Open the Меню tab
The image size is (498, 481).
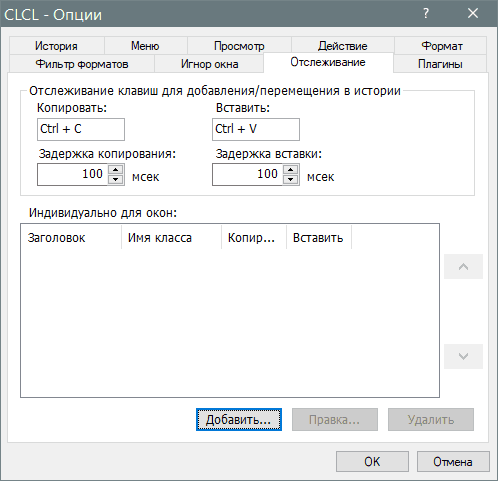pos(145,46)
